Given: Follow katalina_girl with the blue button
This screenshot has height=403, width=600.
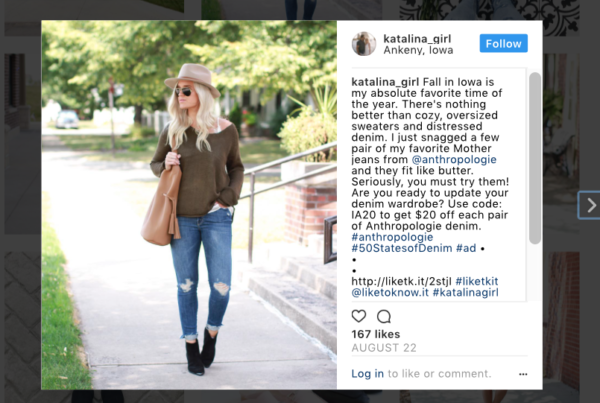Looking at the screenshot, I should [x=504, y=43].
